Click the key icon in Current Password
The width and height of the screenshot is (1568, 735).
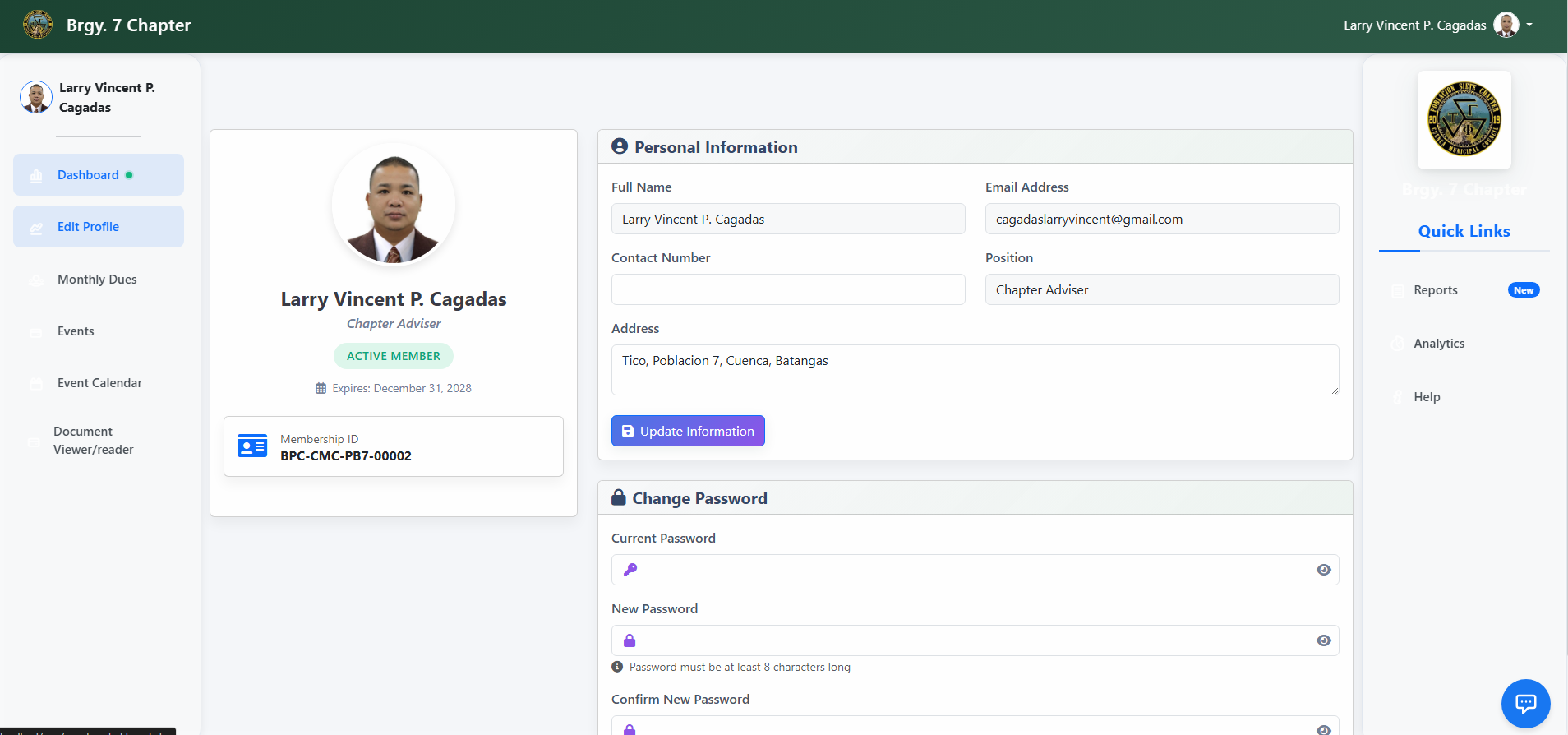[630, 570]
